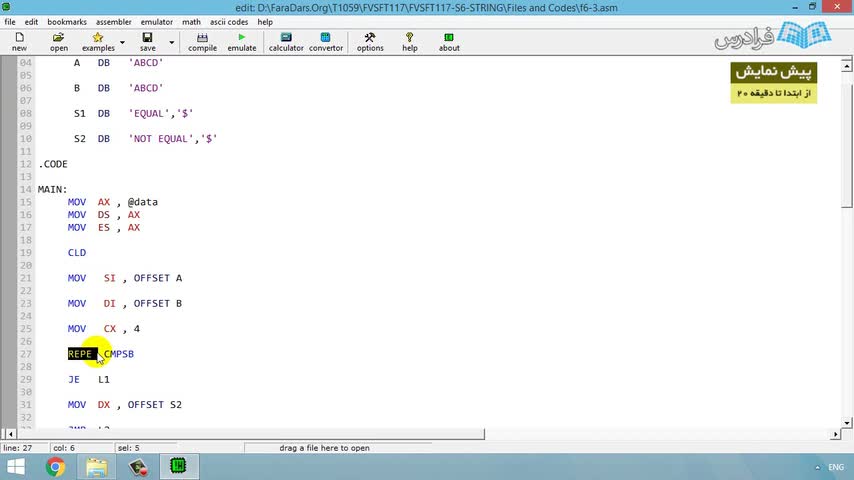Open the help menu in menu bar
This screenshot has height=480, width=854.
tap(265, 22)
